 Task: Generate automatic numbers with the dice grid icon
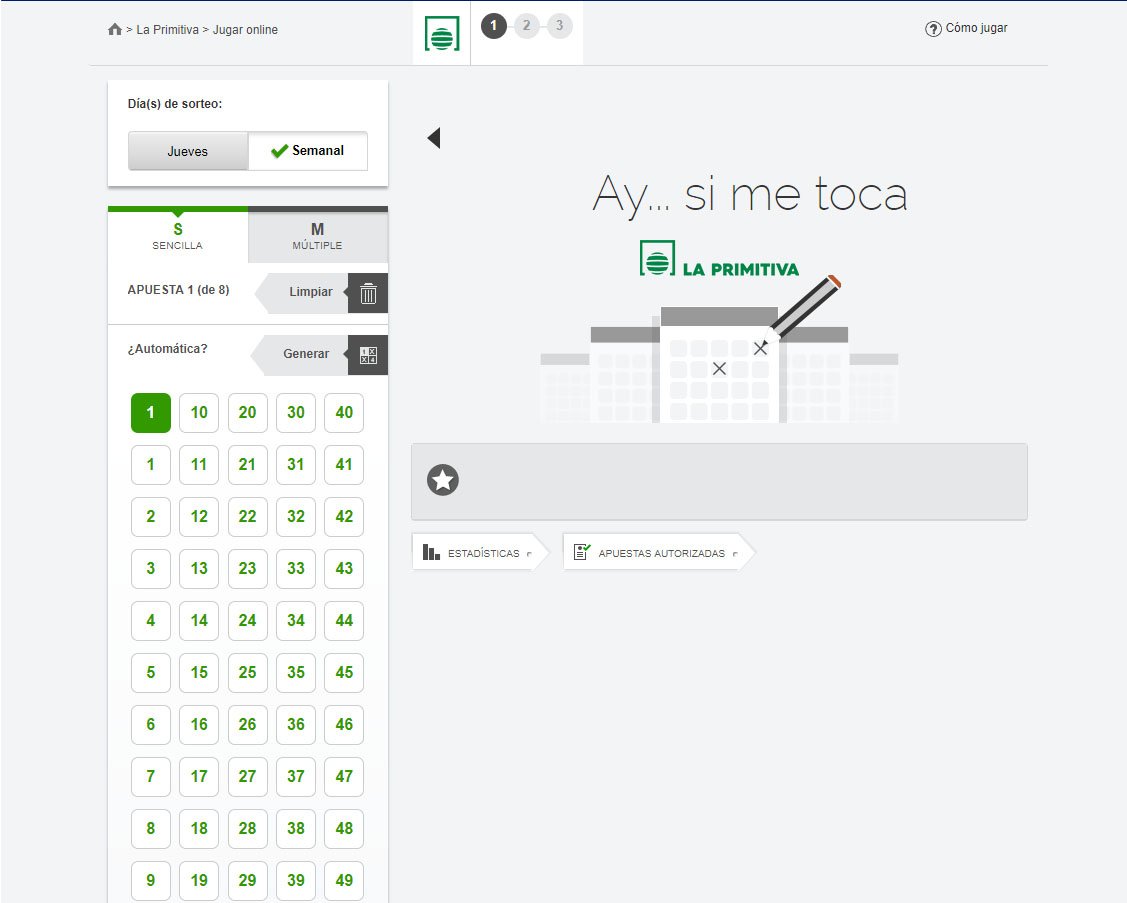click(368, 355)
